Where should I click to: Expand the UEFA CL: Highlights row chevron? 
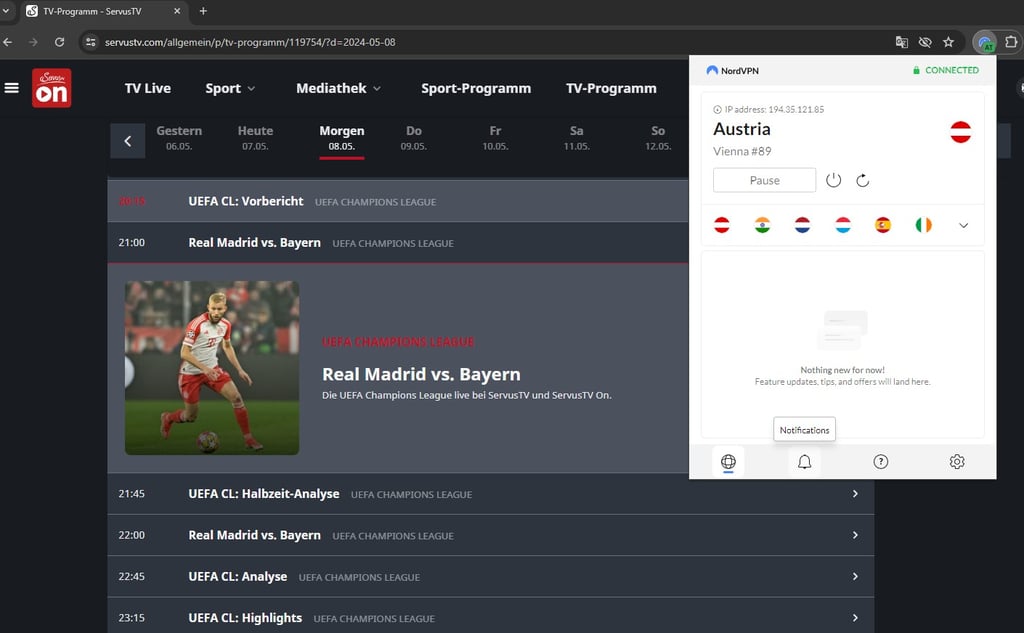[855, 618]
